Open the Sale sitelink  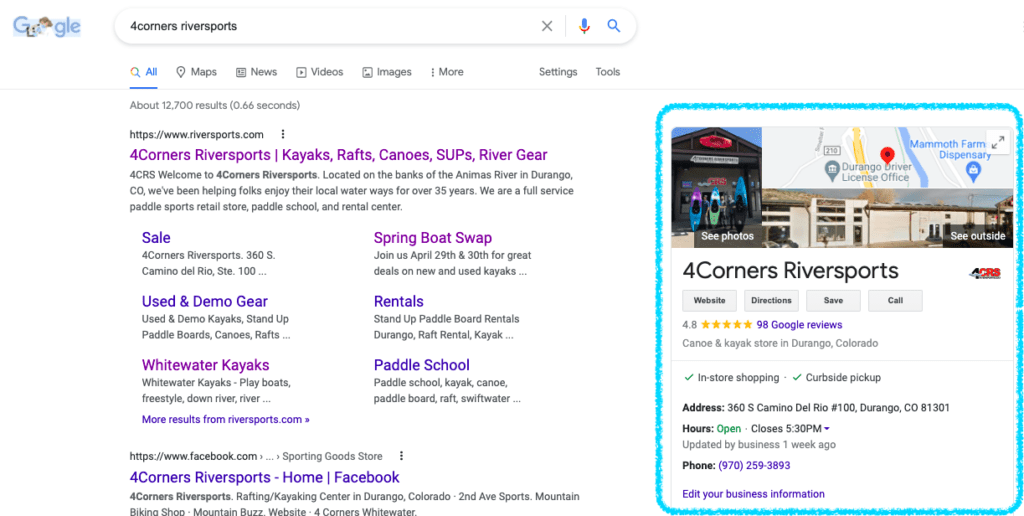click(156, 238)
